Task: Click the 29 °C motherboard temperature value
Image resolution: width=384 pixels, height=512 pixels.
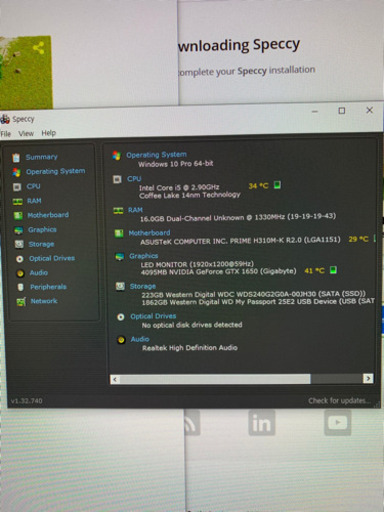Action: (358, 239)
